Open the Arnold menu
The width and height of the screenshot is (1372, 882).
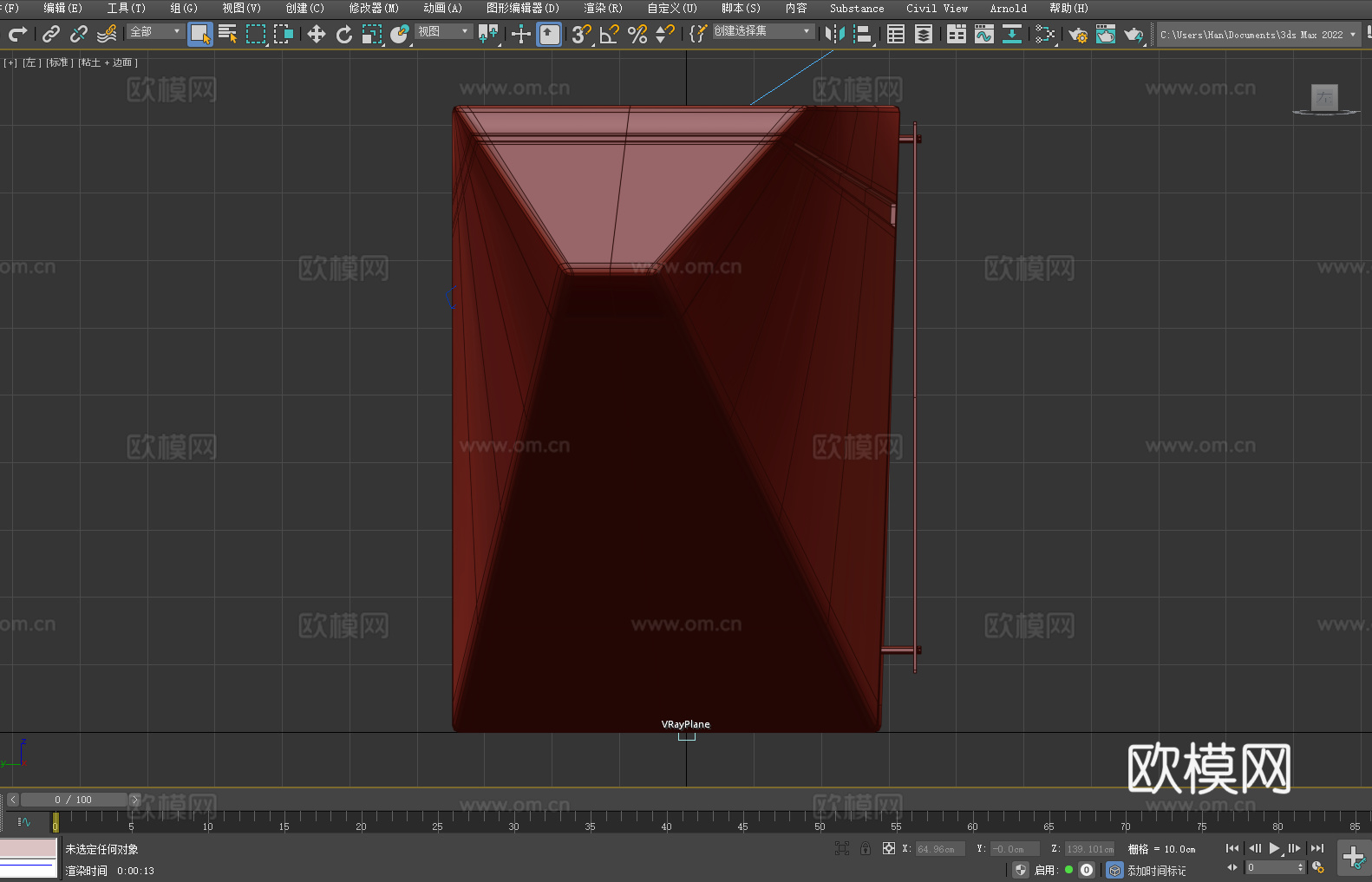[x=1009, y=8]
